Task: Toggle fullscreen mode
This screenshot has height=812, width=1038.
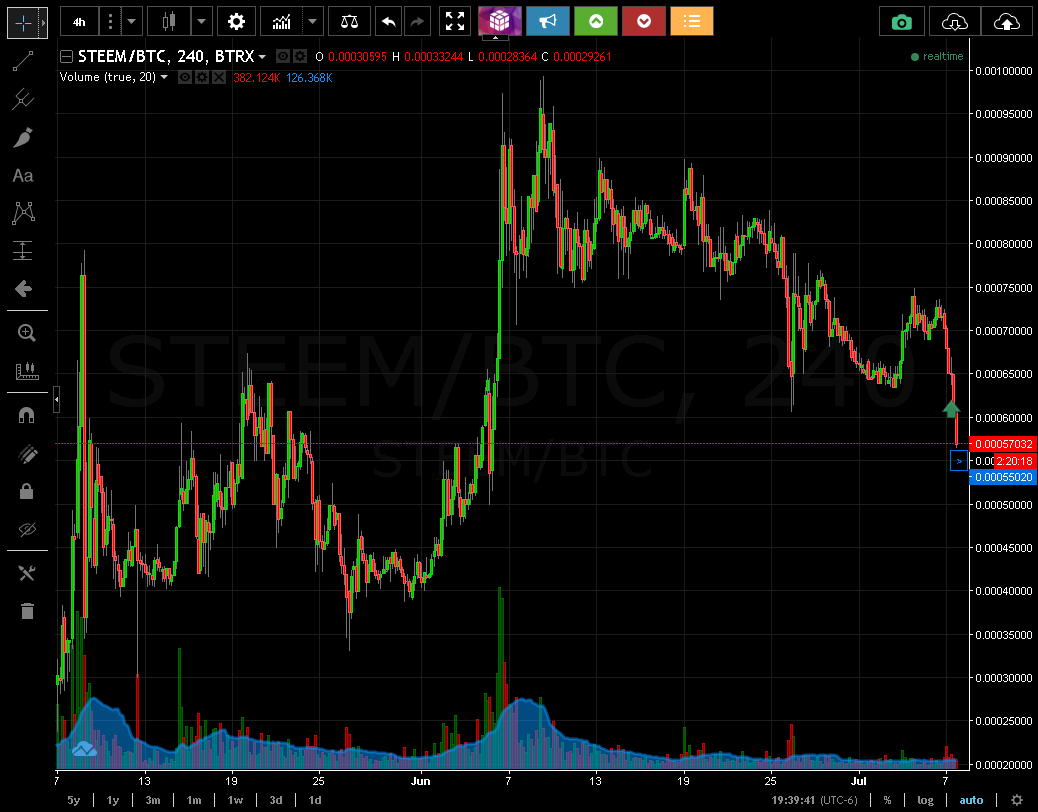Action: point(455,21)
